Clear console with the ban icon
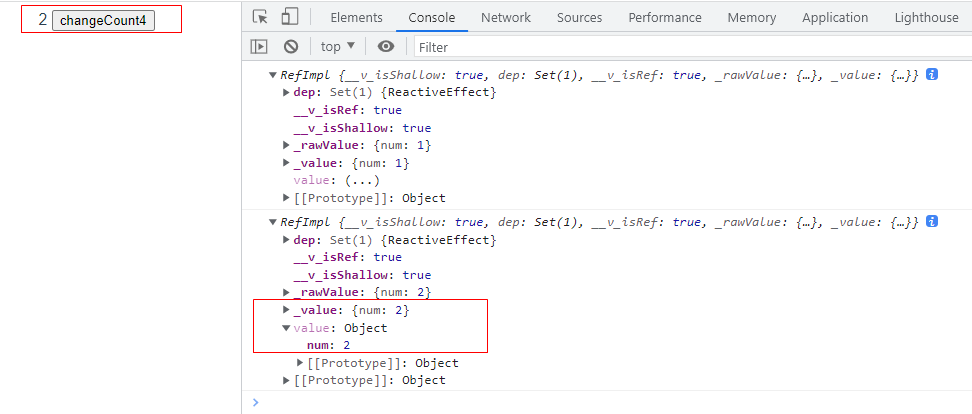The height and width of the screenshot is (414, 972). [291, 46]
